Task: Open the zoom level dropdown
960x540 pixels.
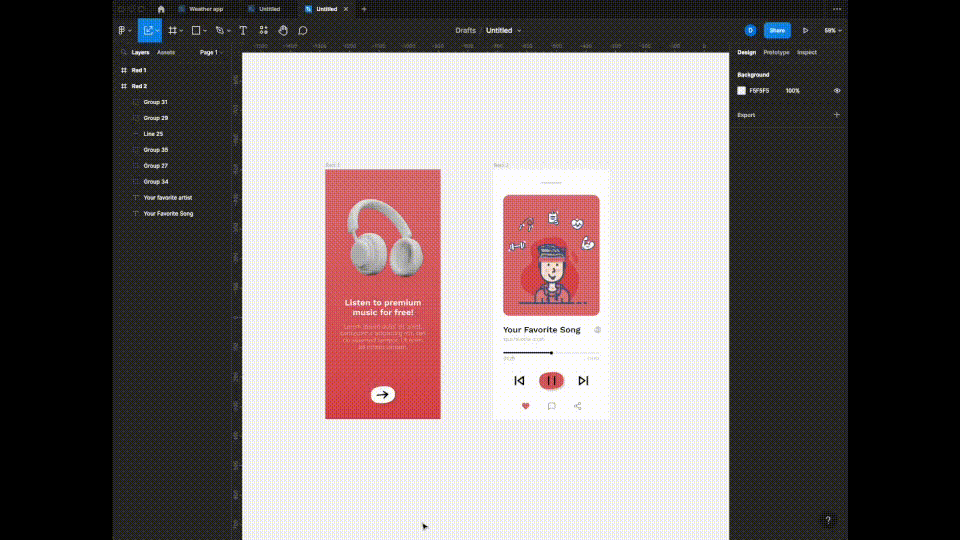Action: [x=832, y=31]
